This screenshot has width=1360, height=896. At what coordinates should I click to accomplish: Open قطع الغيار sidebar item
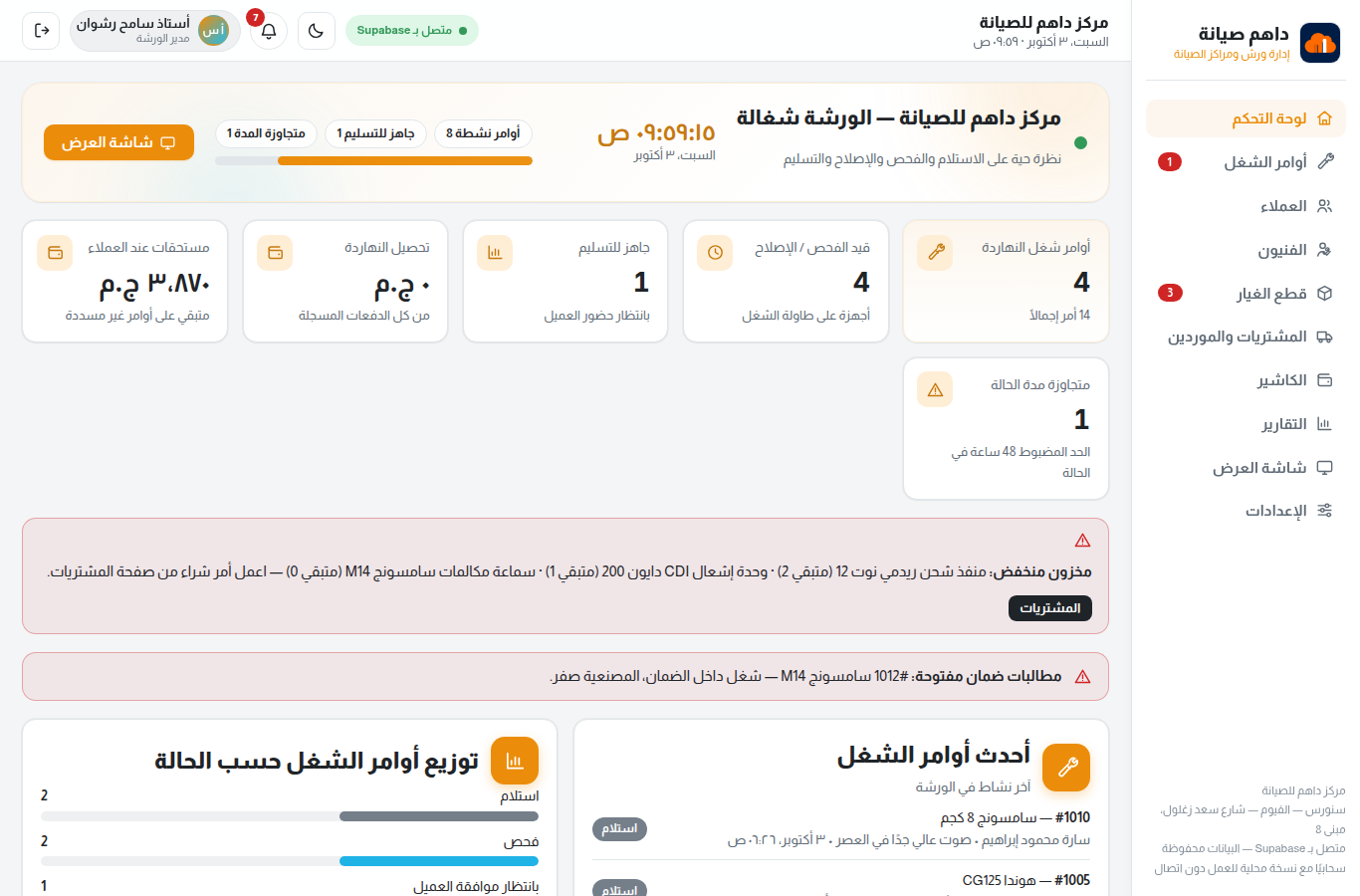click(1246, 294)
